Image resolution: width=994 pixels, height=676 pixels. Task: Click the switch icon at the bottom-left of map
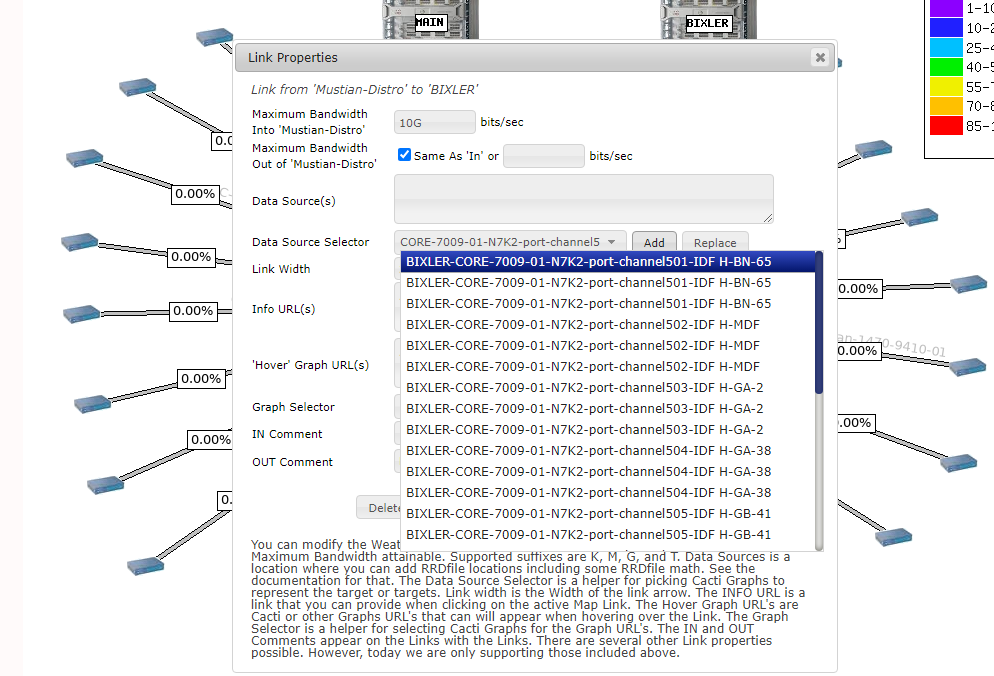(x=145, y=566)
